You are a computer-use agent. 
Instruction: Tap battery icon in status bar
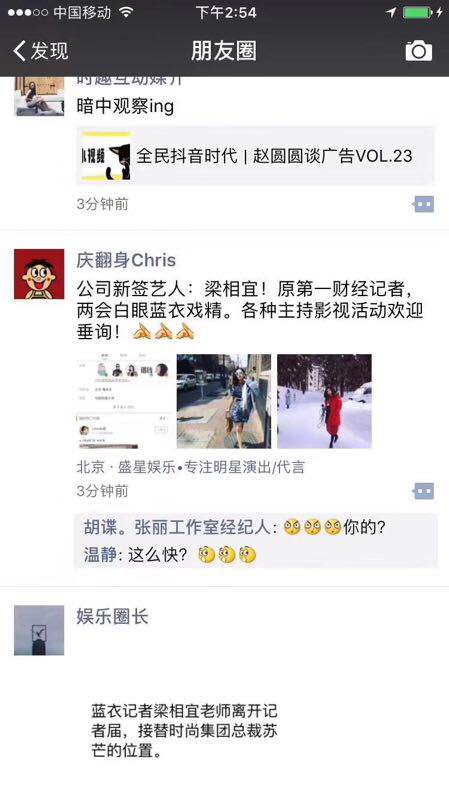[x=417, y=13]
